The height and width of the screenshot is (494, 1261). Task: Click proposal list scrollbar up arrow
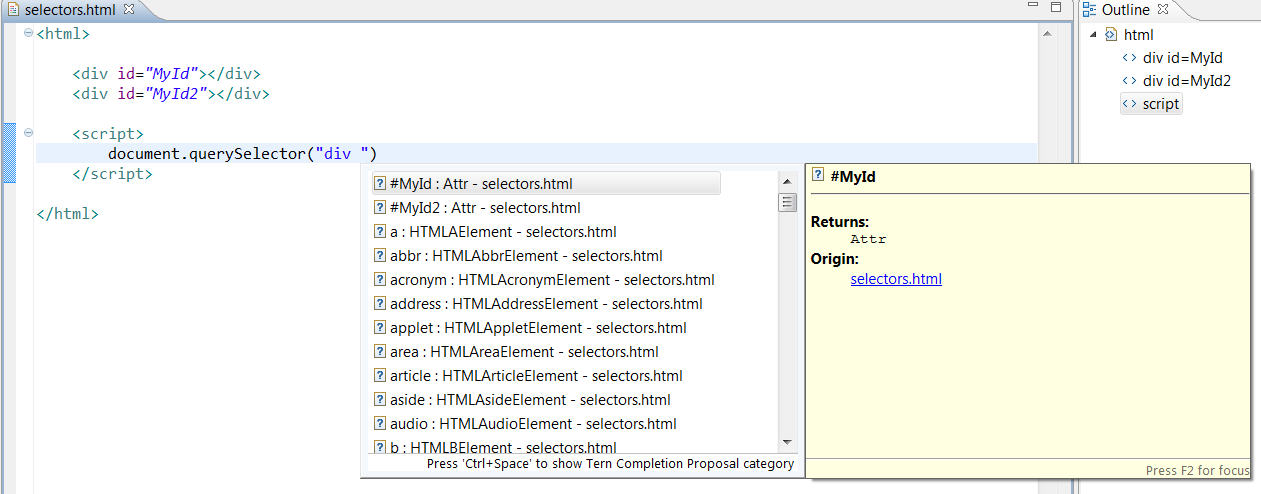[x=787, y=181]
